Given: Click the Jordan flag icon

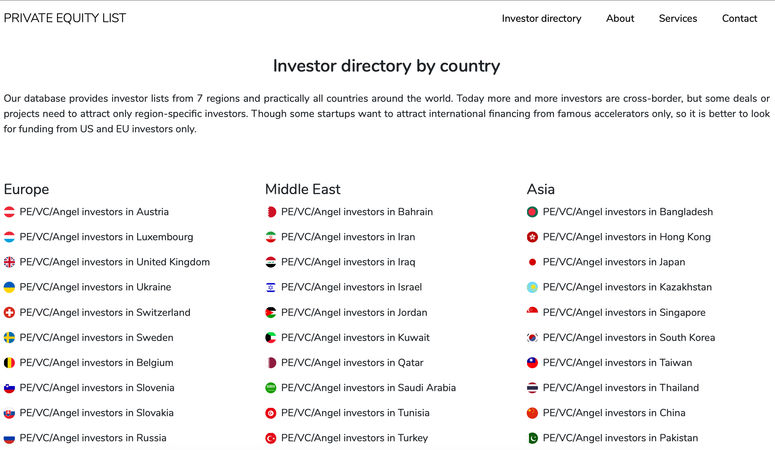Looking at the screenshot, I should tap(271, 313).
